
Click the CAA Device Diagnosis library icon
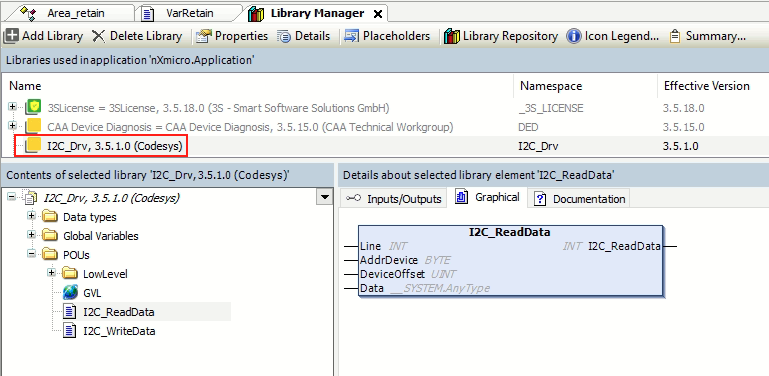click(x=32, y=126)
